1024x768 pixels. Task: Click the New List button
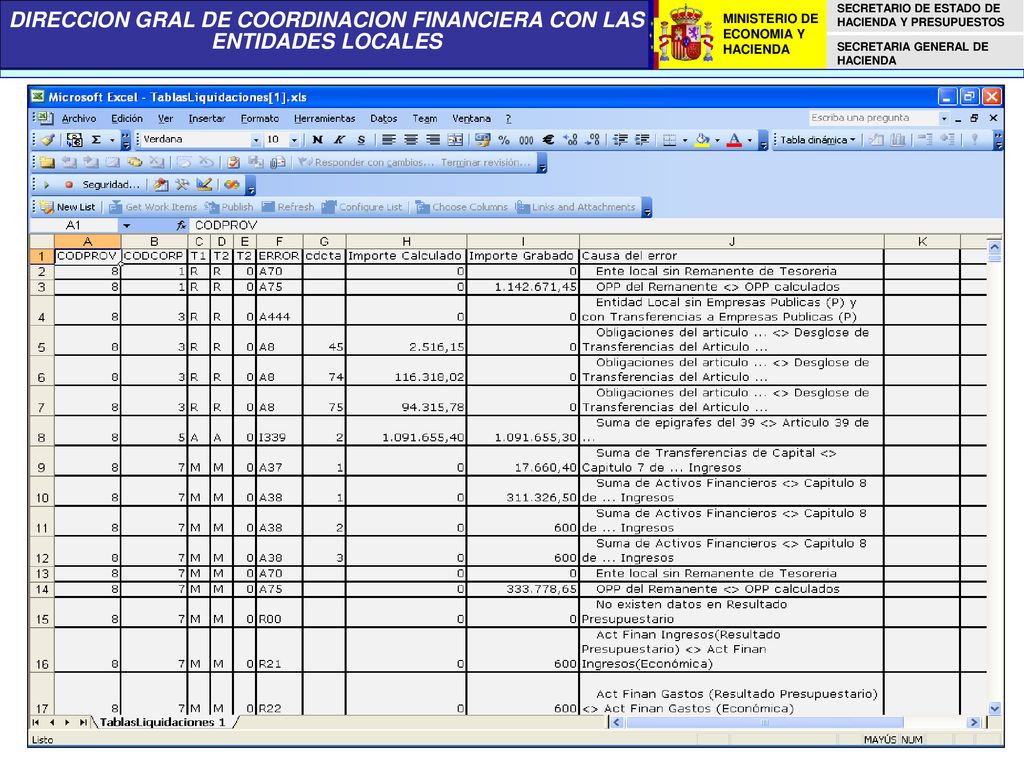(x=68, y=207)
